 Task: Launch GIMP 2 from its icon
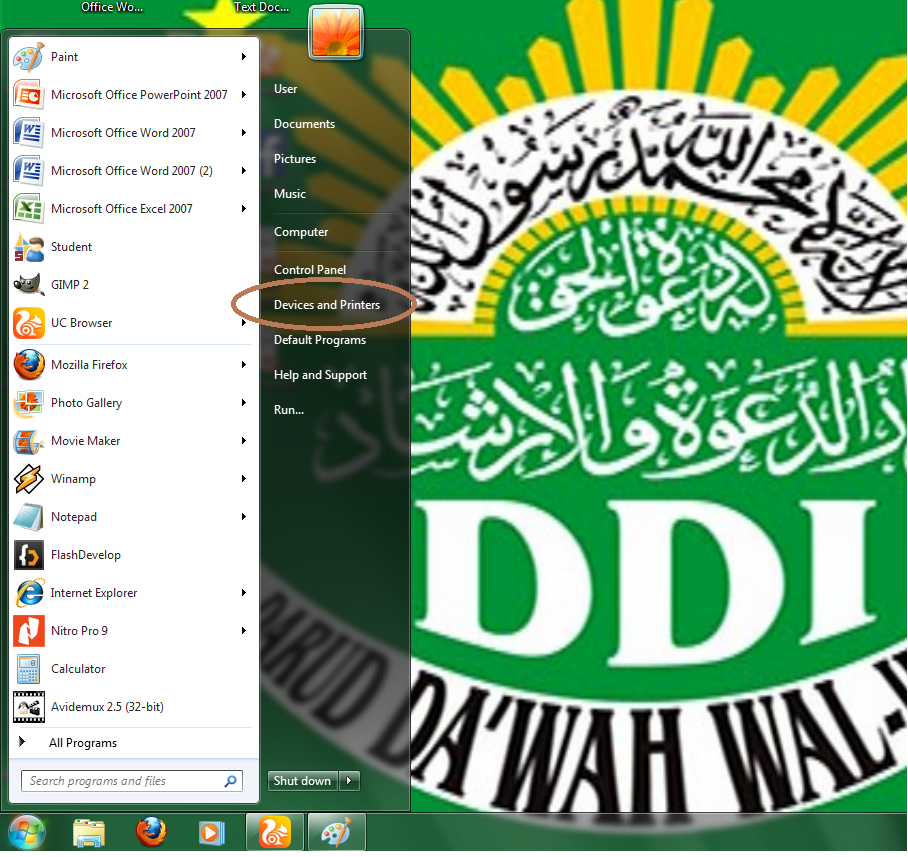coord(28,285)
